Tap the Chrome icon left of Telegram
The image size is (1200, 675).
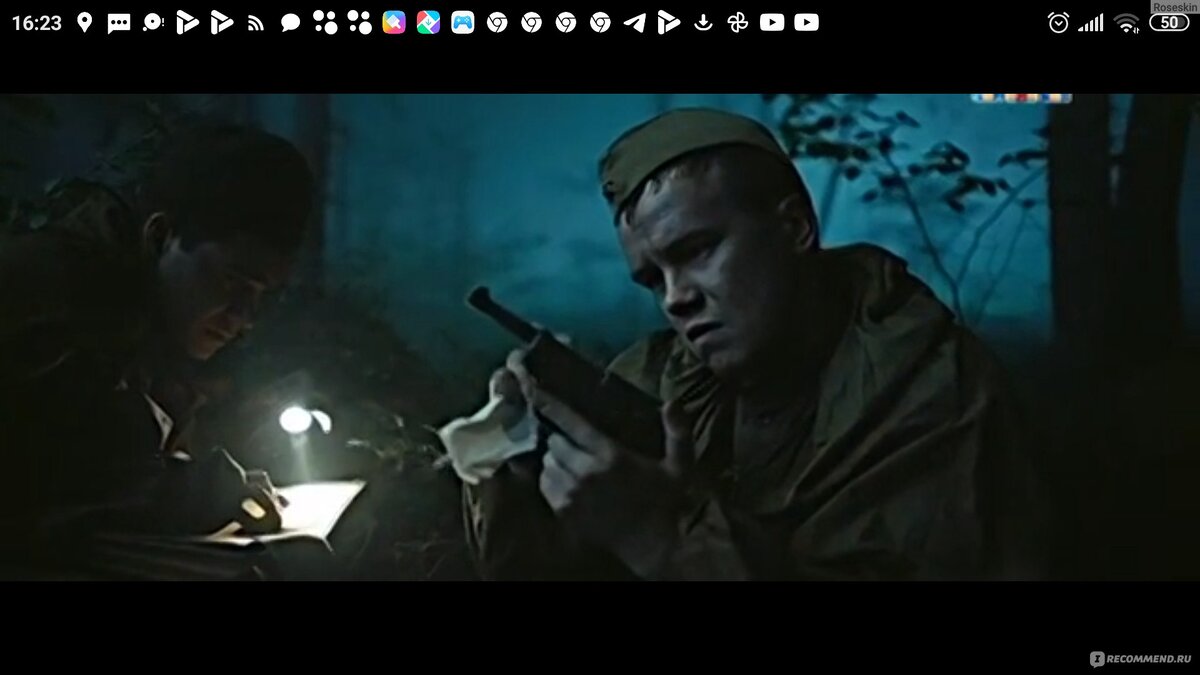pyautogui.click(x=600, y=22)
